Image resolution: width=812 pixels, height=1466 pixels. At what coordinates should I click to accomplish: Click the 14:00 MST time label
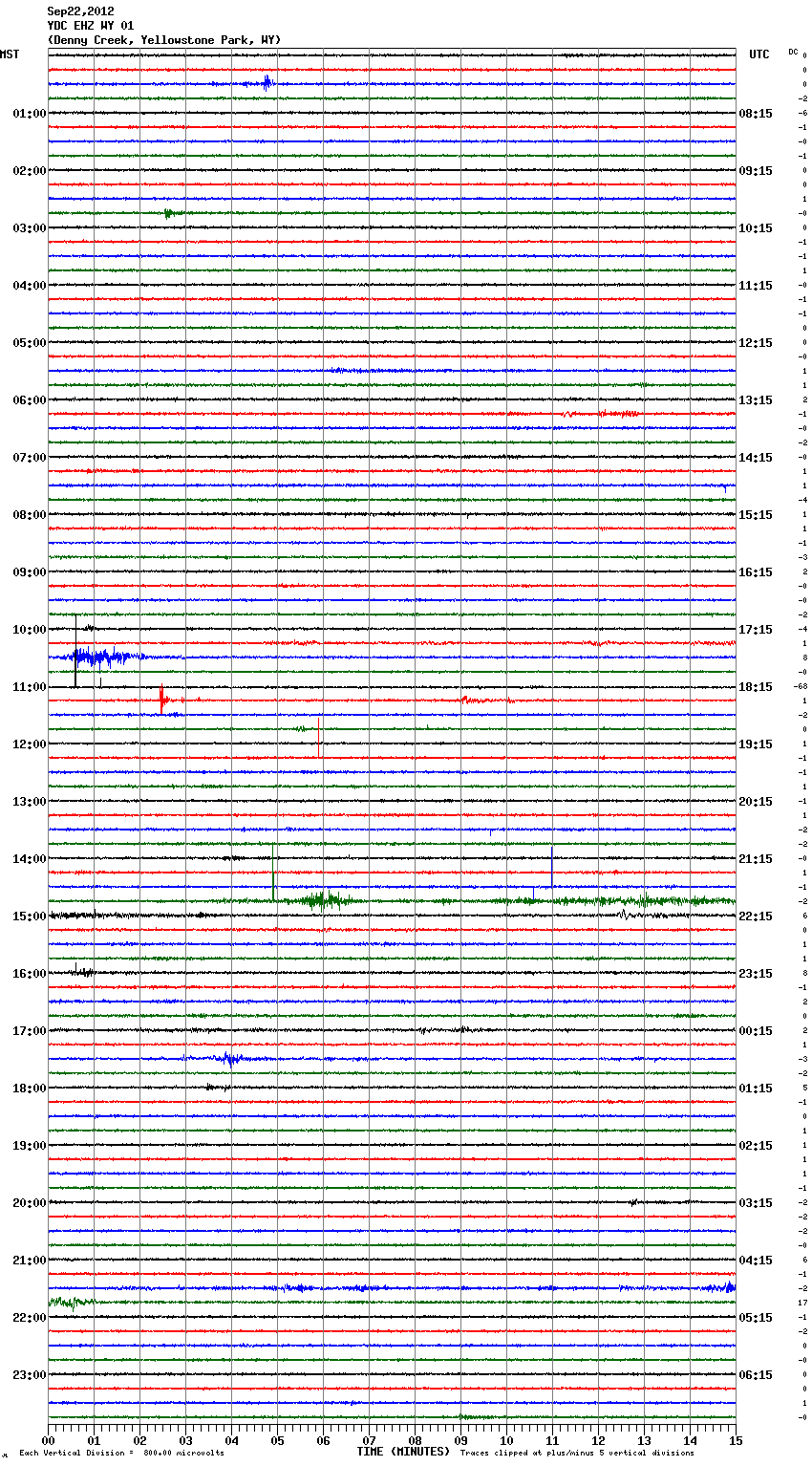coord(29,859)
